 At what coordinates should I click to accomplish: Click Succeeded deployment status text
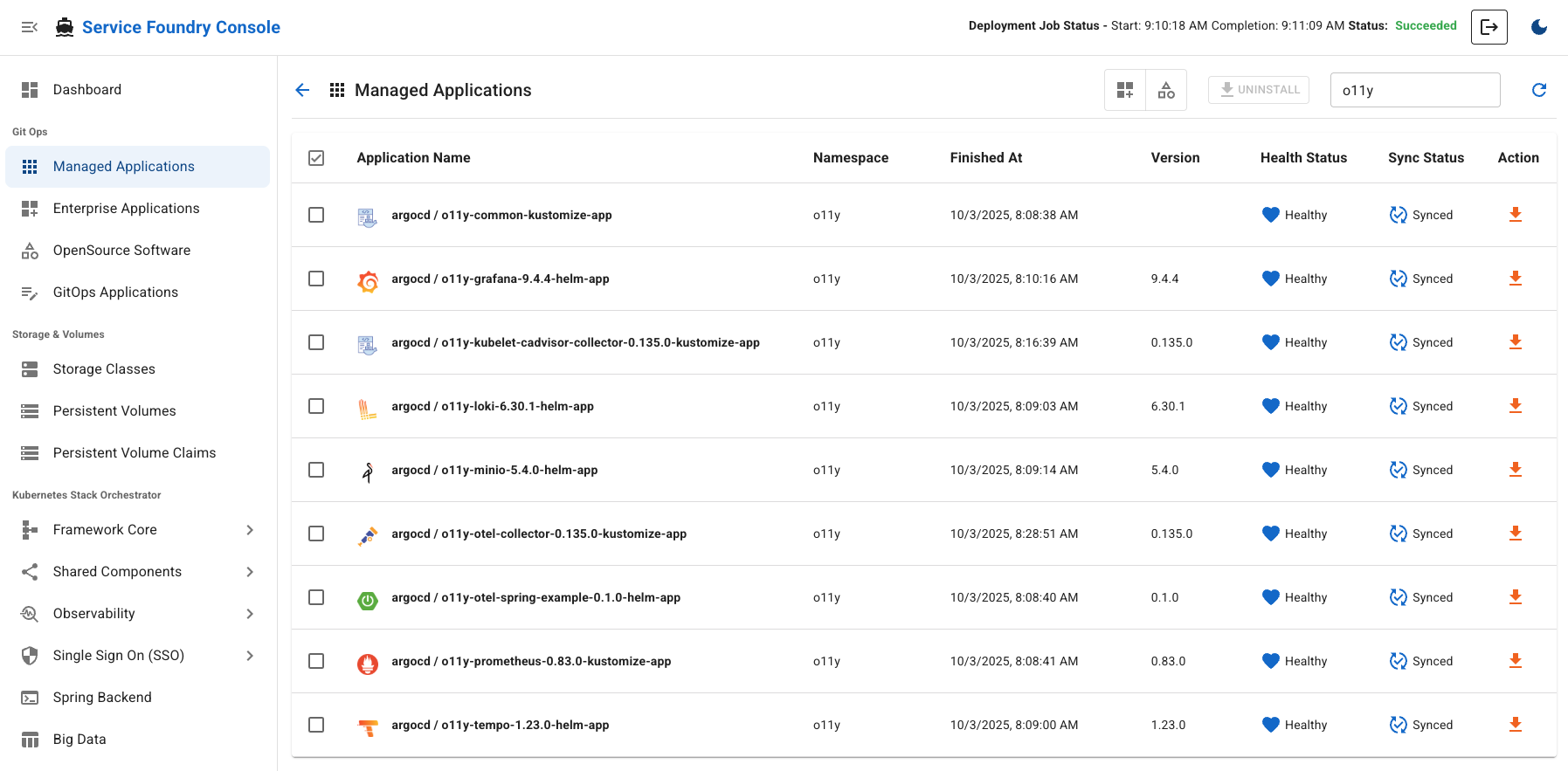(x=1426, y=26)
